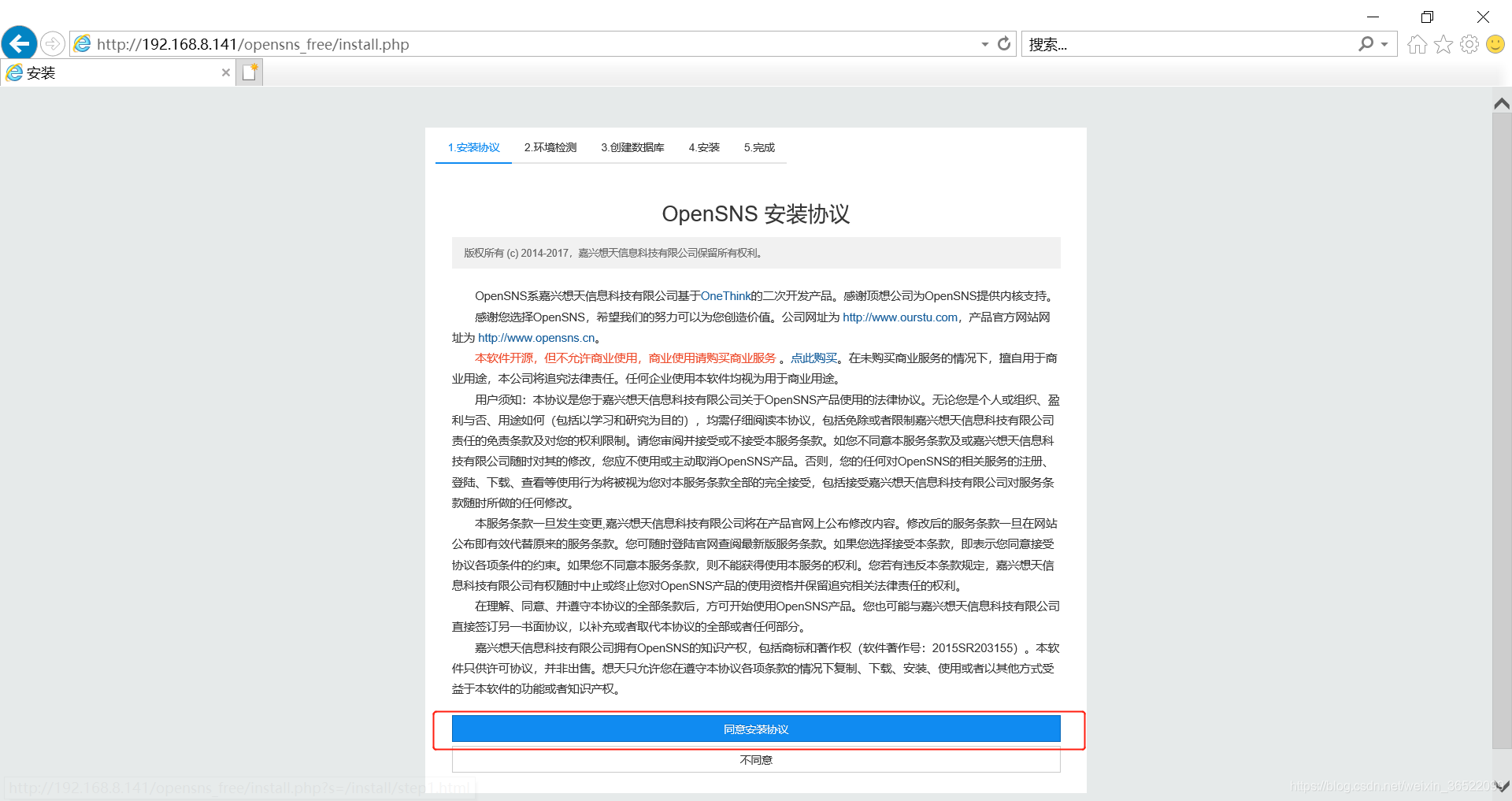Click the 点此购买 purchase link

pyautogui.click(x=813, y=358)
